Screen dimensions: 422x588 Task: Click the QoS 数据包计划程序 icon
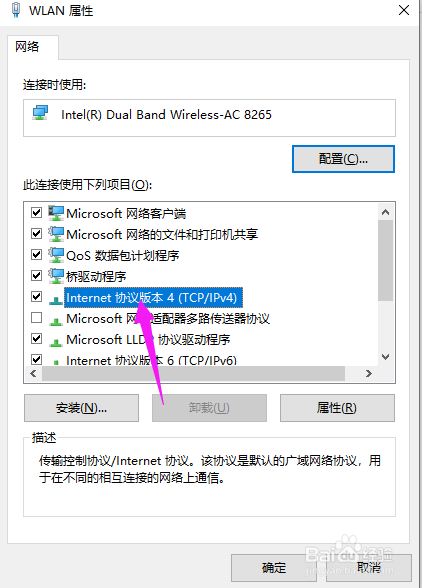(x=56, y=255)
